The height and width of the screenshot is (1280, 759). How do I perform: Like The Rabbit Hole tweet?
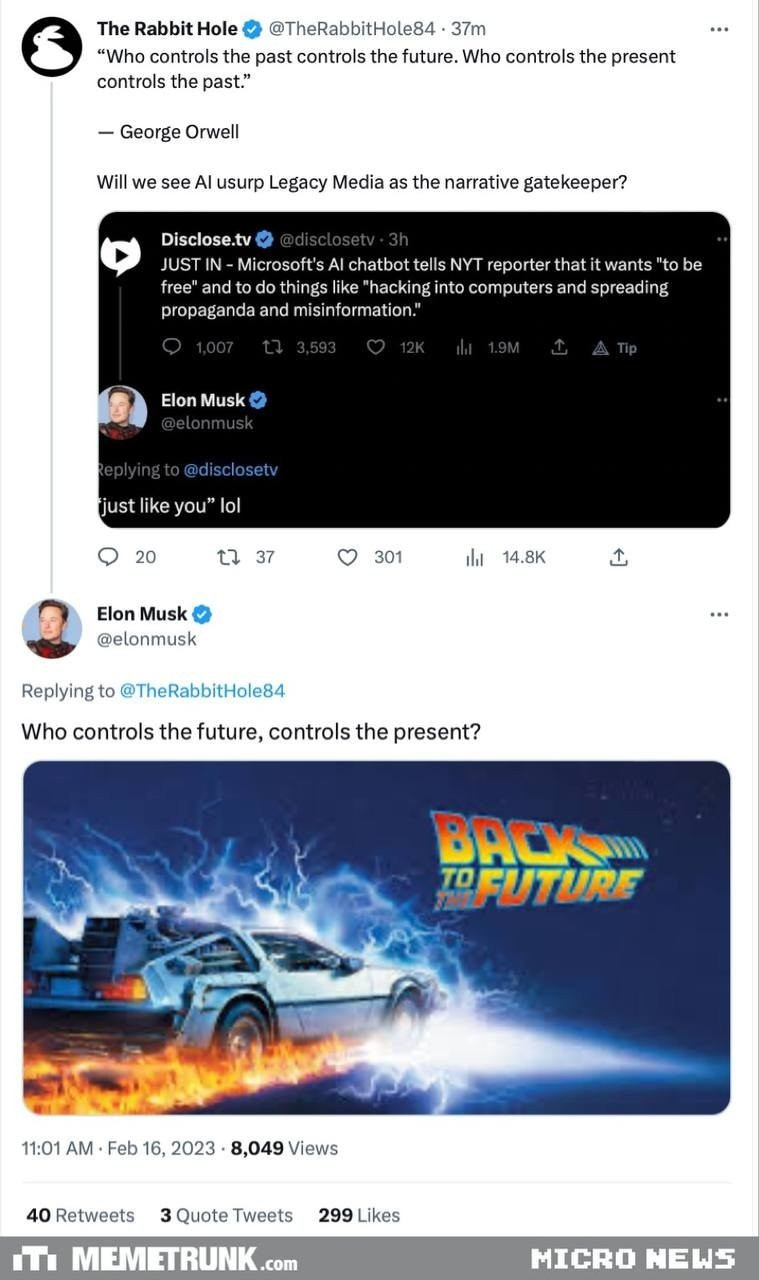pyautogui.click(x=348, y=557)
